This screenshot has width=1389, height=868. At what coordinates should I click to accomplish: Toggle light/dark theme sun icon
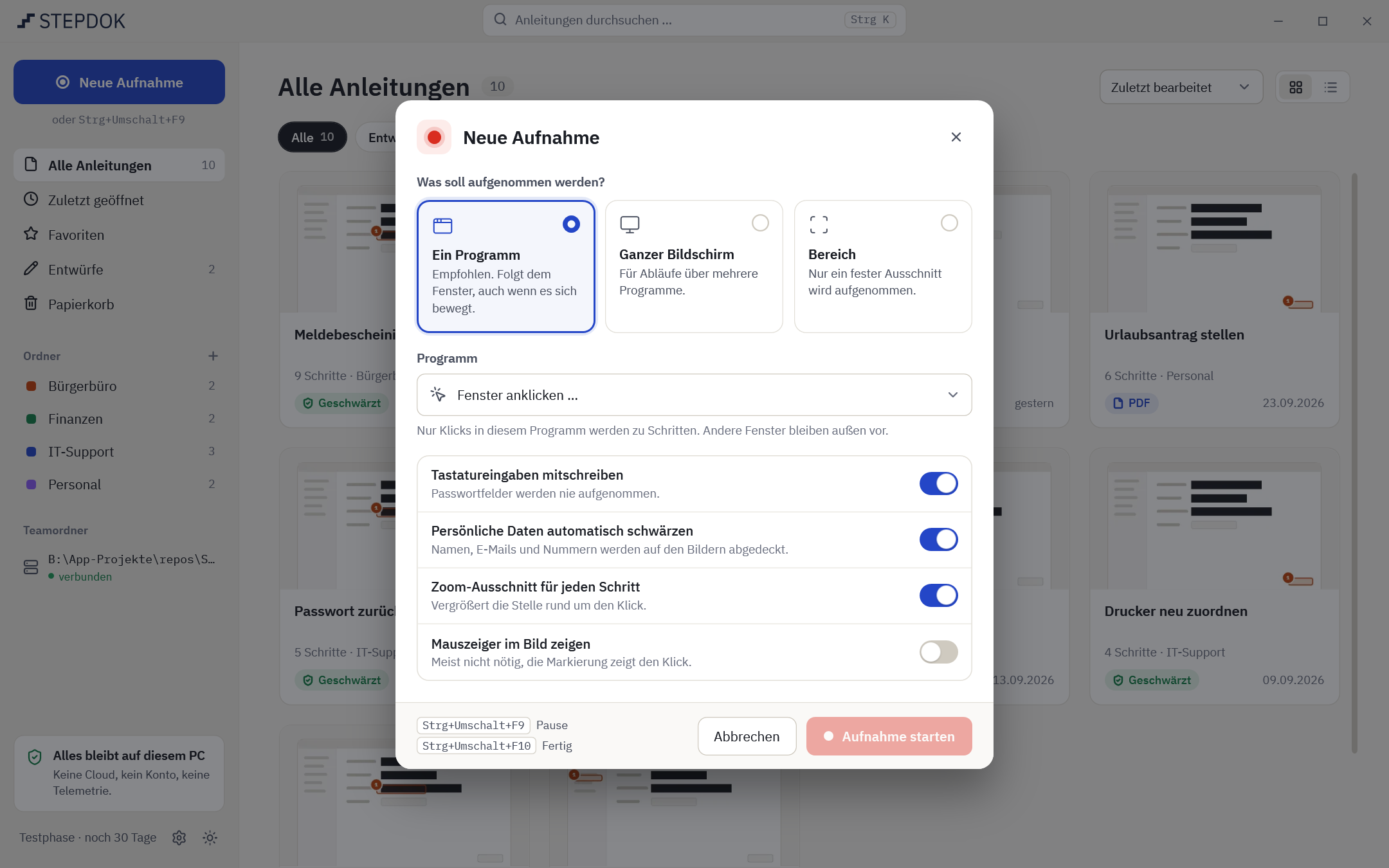(x=210, y=838)
